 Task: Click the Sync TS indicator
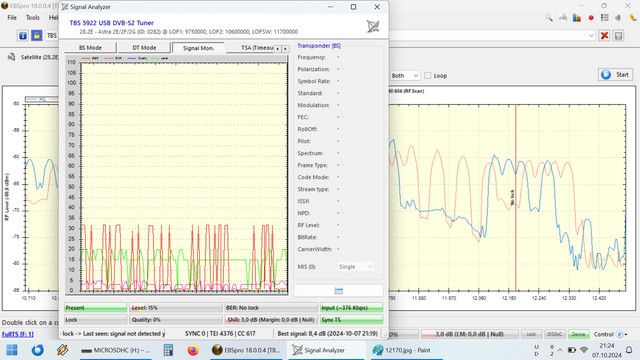point(351,320)
